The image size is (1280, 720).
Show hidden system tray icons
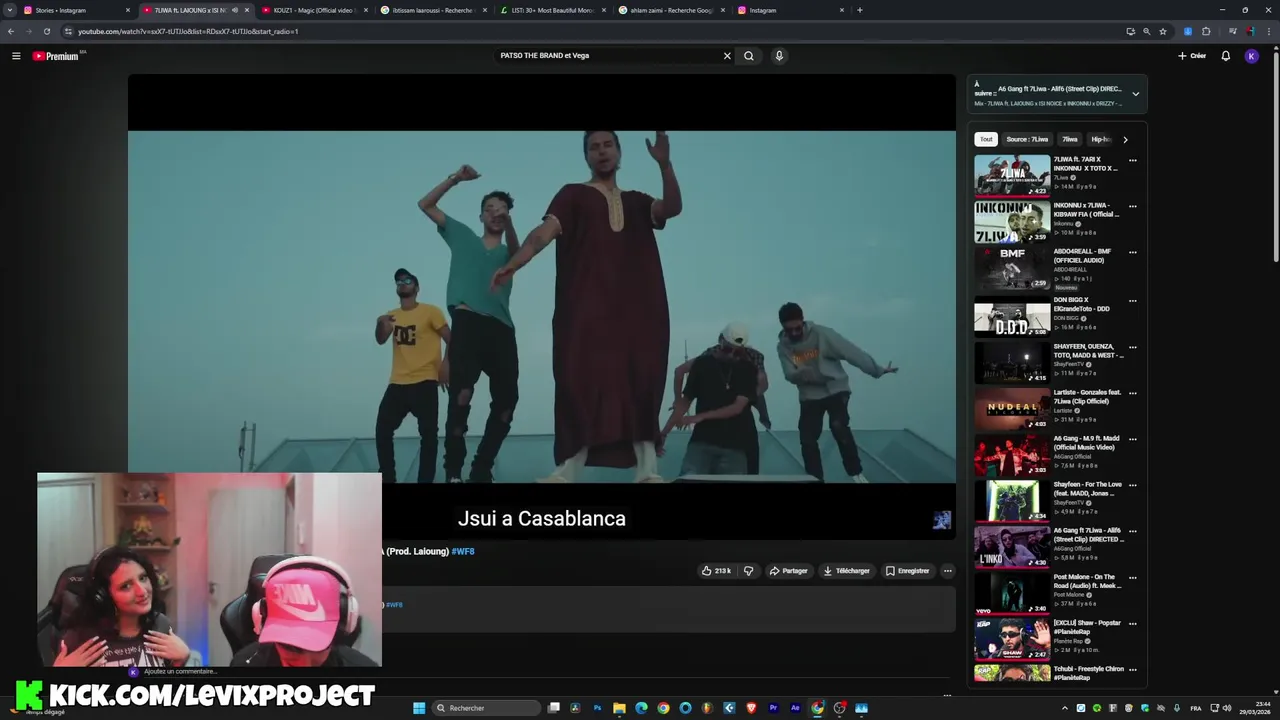[x=1066, y=708]
